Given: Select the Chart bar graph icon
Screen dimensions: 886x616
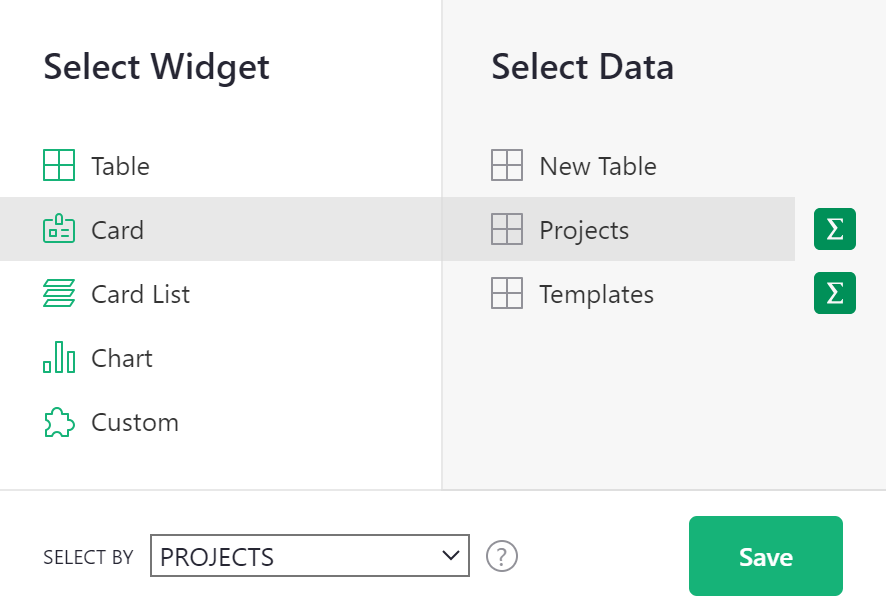Looking at the screenshot, I should (x=59, y=358).
